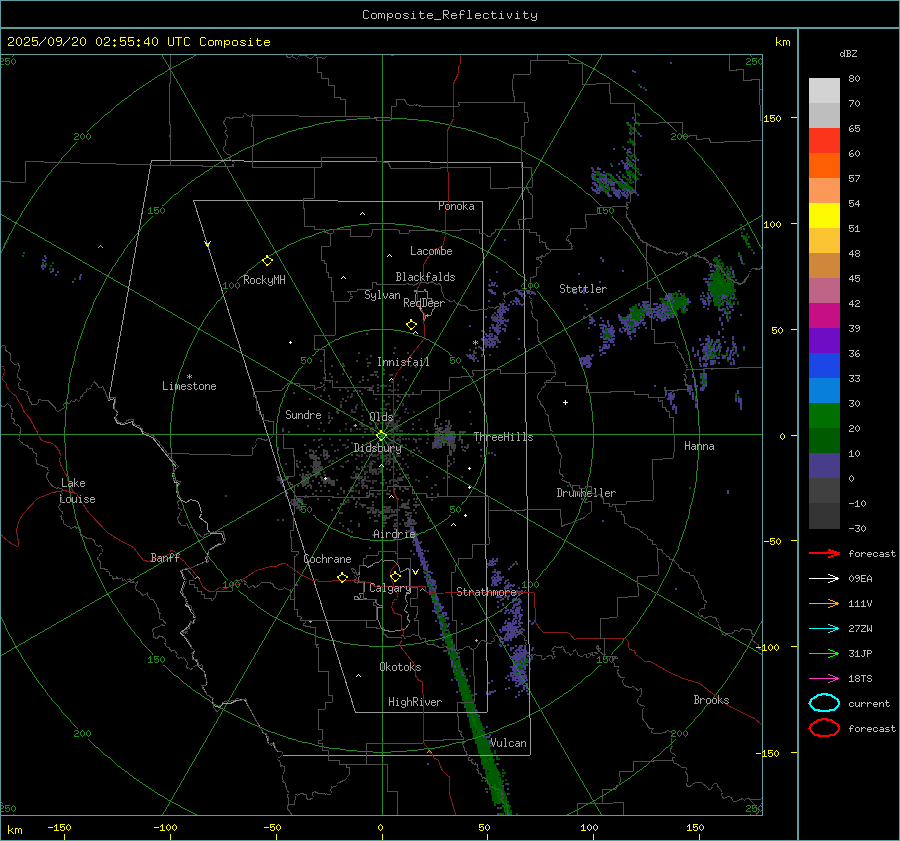The height and width of the screenshot is (841, 900).
Task: Click the purple swatch in dBZ scale
Action: [824, 341]
